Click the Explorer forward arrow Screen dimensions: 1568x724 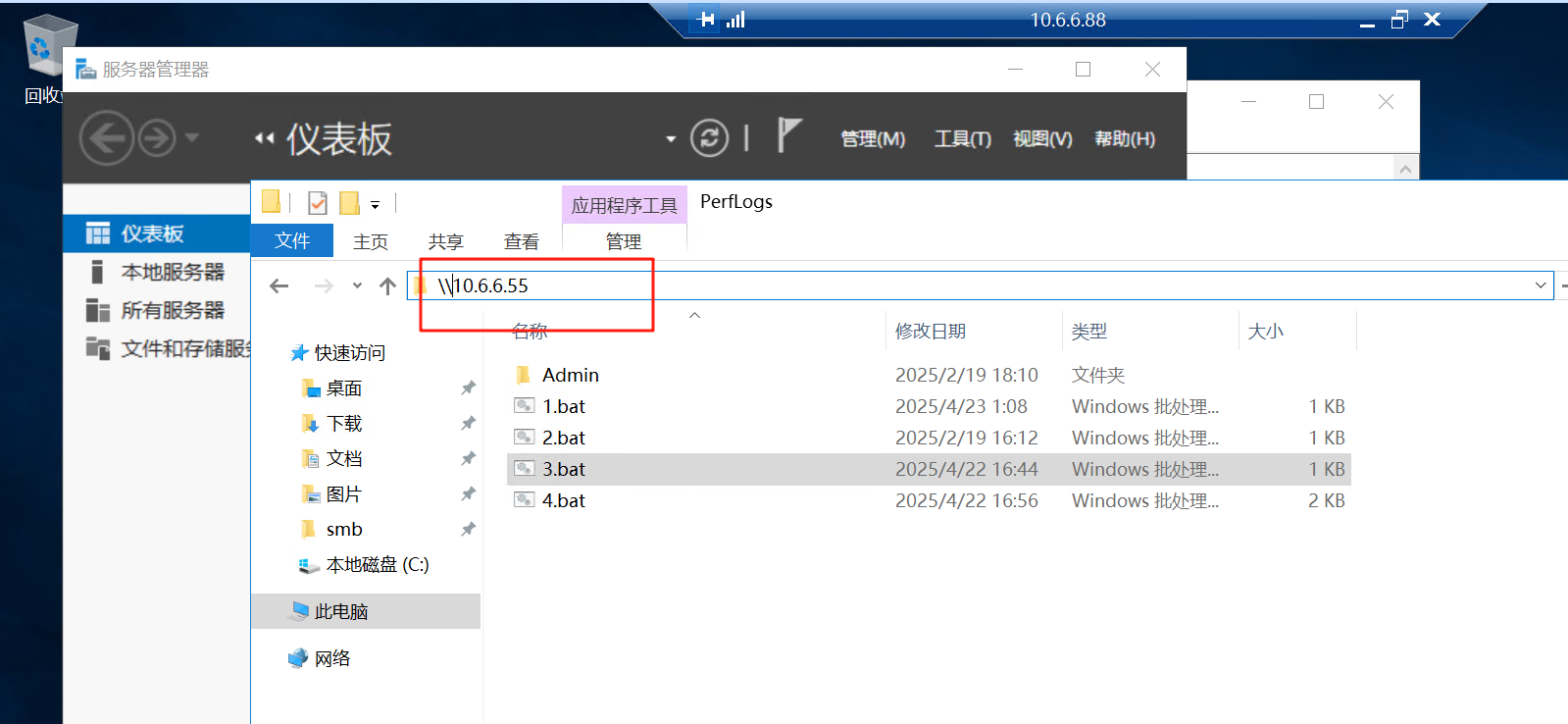324,285
